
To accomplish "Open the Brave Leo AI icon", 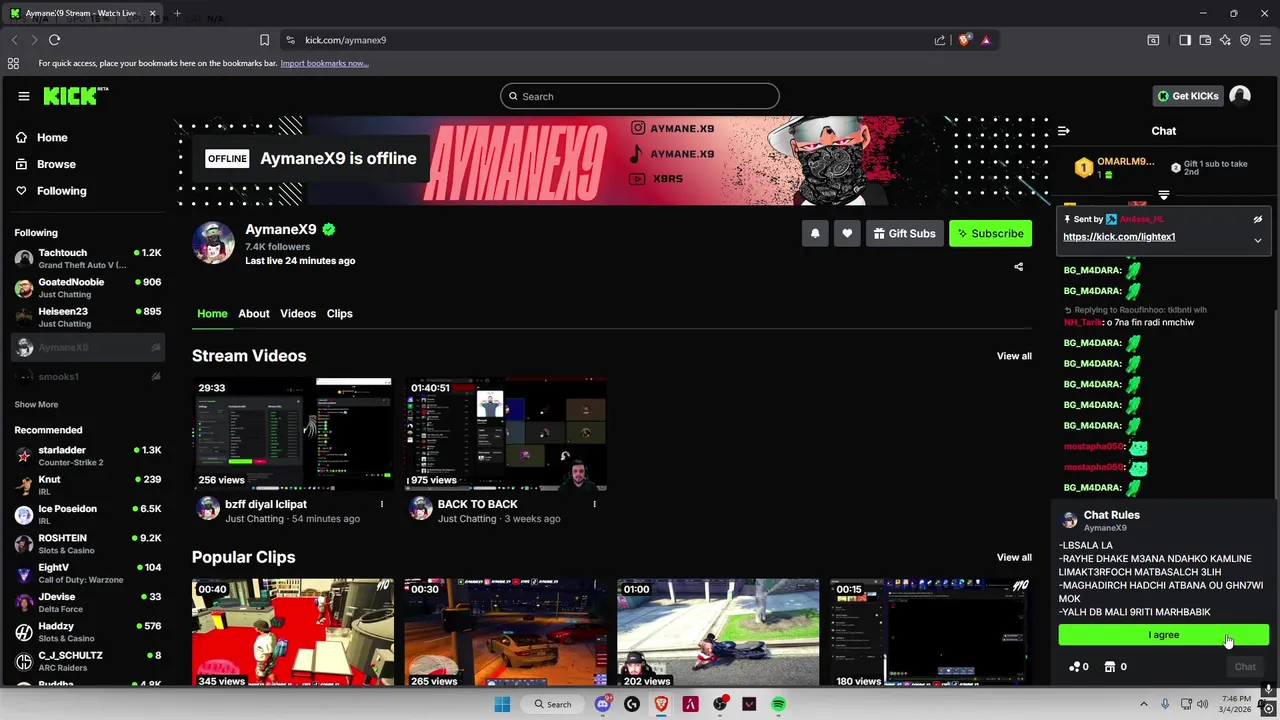I will pyautogui.click(x=1225, y=40).
